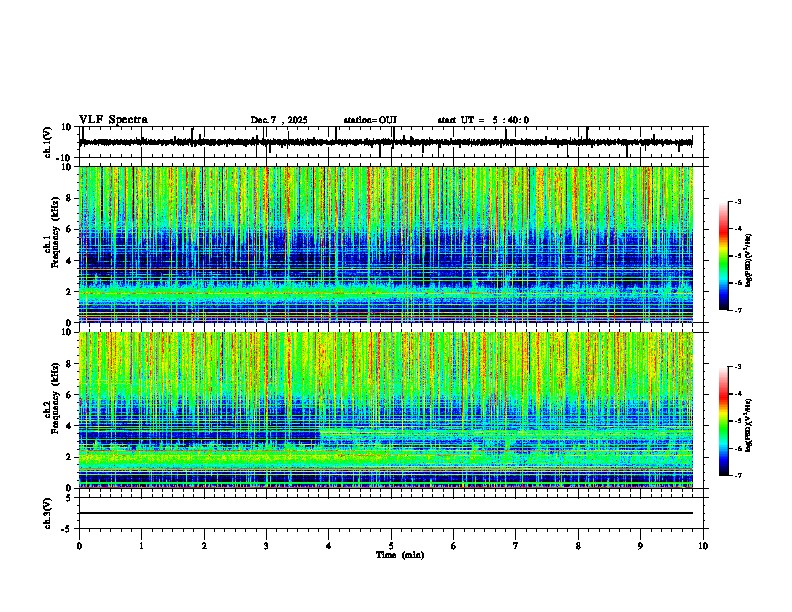Click inside the ch.2 spectrogram plot

tap(386, 410)
